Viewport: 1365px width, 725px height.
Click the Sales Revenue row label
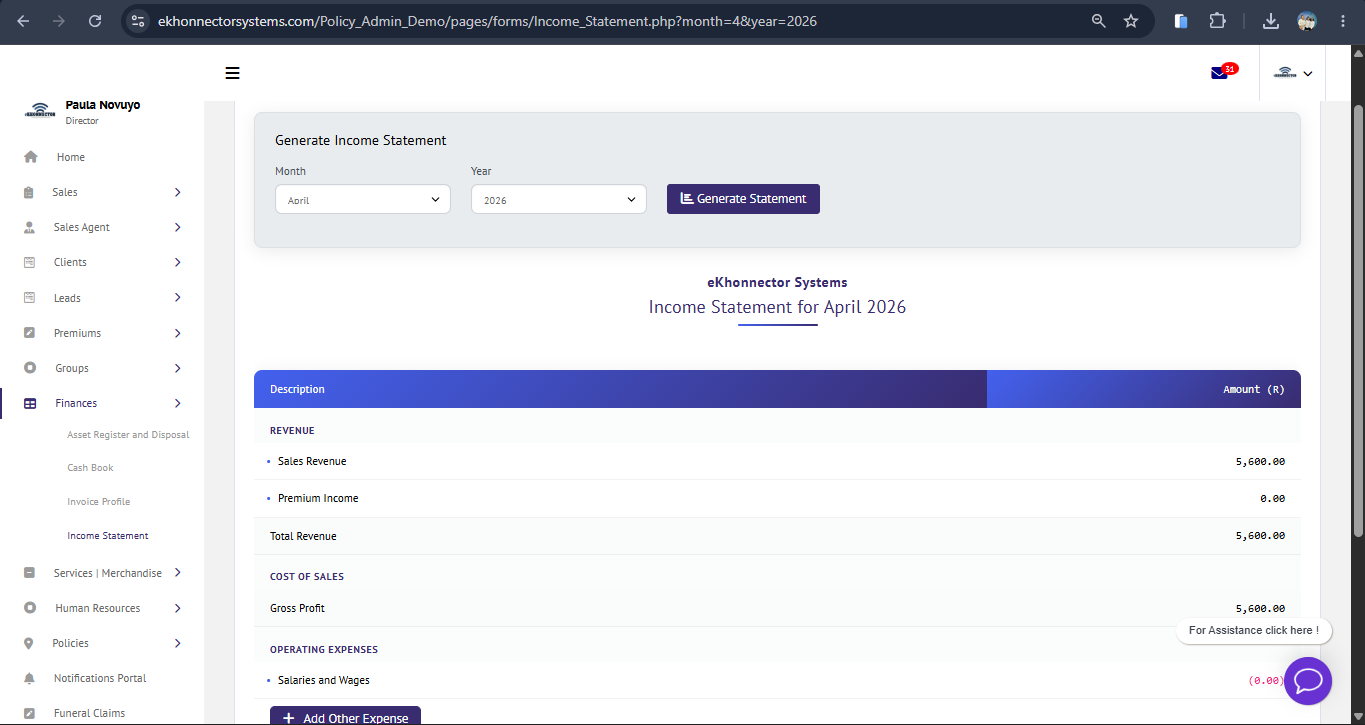(x=312, y=461)
